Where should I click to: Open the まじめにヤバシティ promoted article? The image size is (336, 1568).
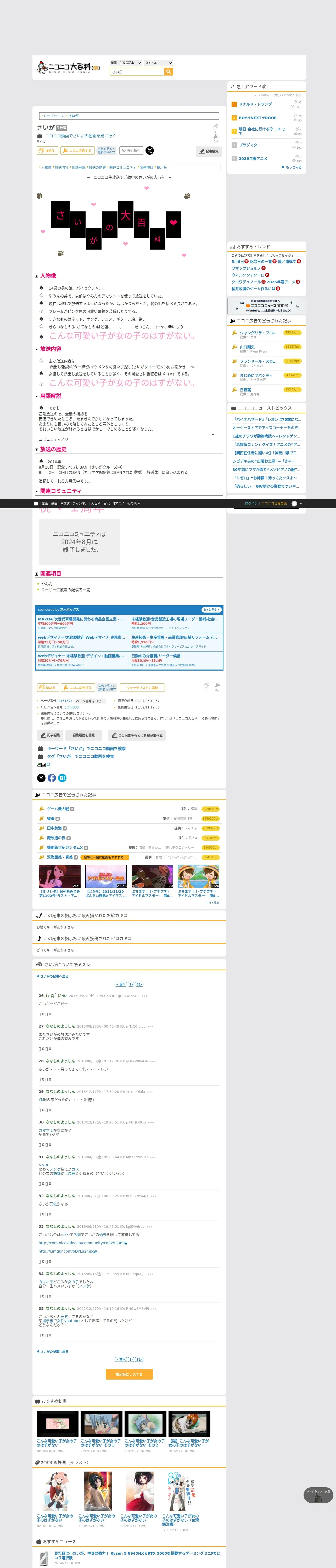click(256, 376)
